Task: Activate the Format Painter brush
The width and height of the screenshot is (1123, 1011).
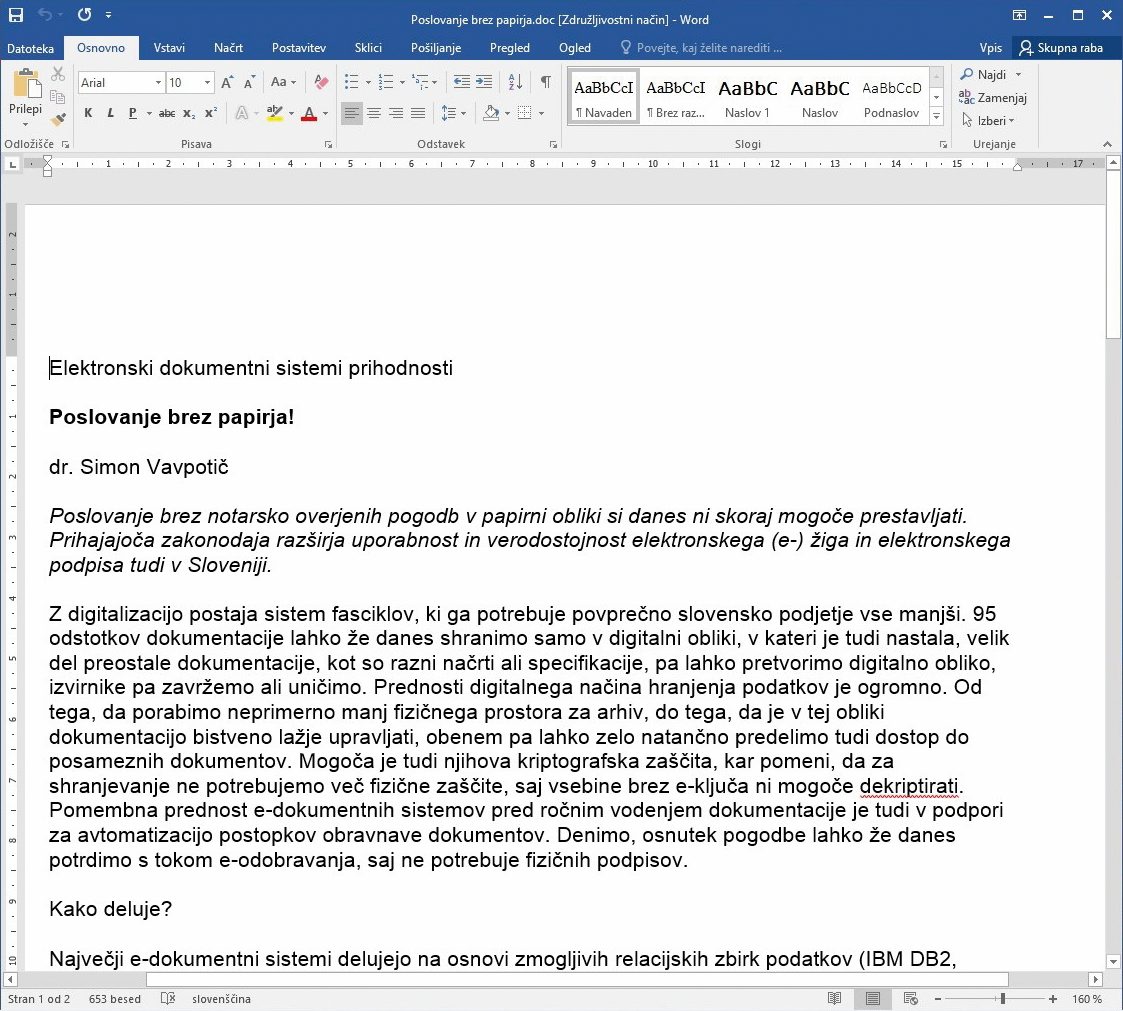Action: pos(59,119)
